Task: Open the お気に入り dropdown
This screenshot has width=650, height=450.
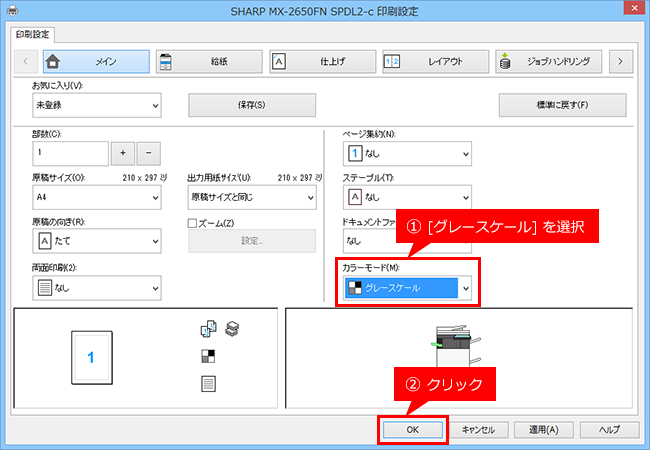Action: (97, 105)
